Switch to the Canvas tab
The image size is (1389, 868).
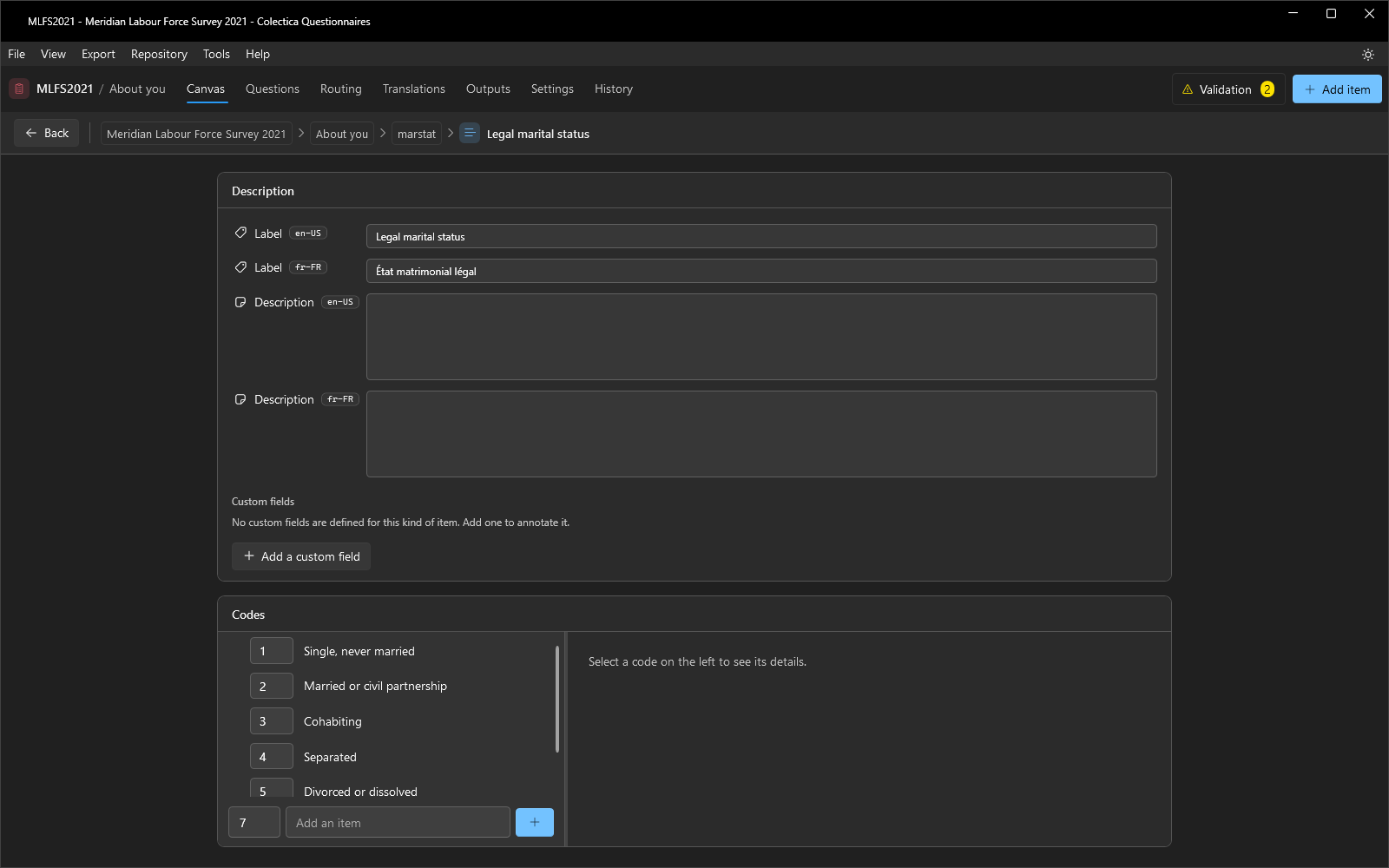pos(206,89)
